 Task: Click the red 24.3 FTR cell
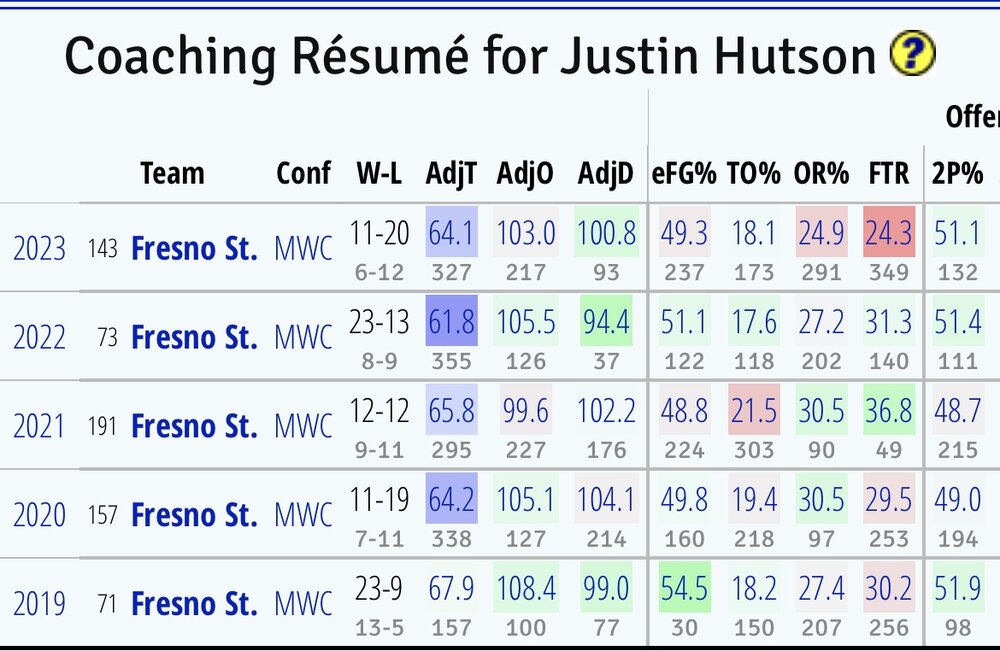coord(889,234)
